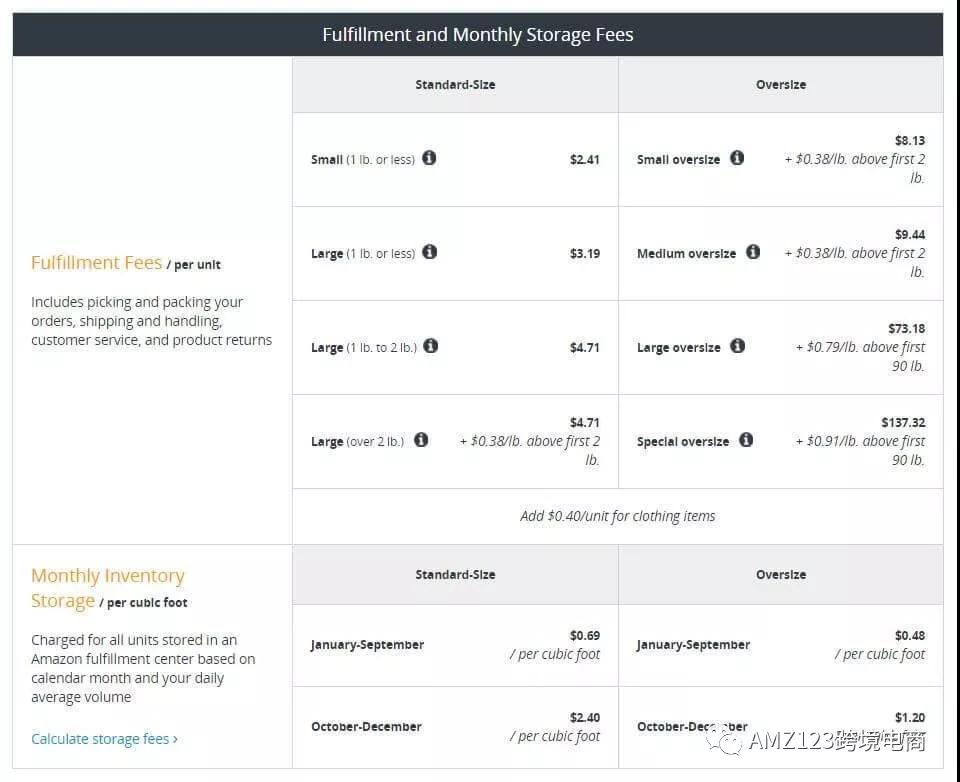Image resolution: width=960 pixels, height=782 pixels.
Task: Click the clothing items surcharge note
Action: (618, 516)
